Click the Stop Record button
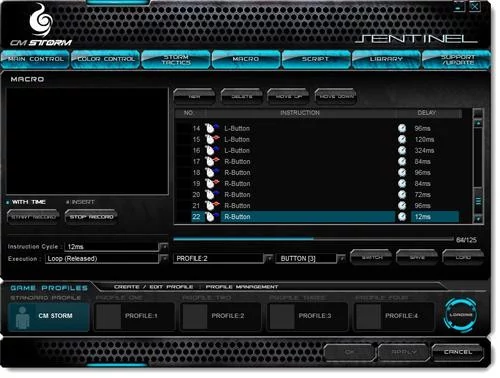The width and height of the screenshot is (500, 378). tap(91, 217)
